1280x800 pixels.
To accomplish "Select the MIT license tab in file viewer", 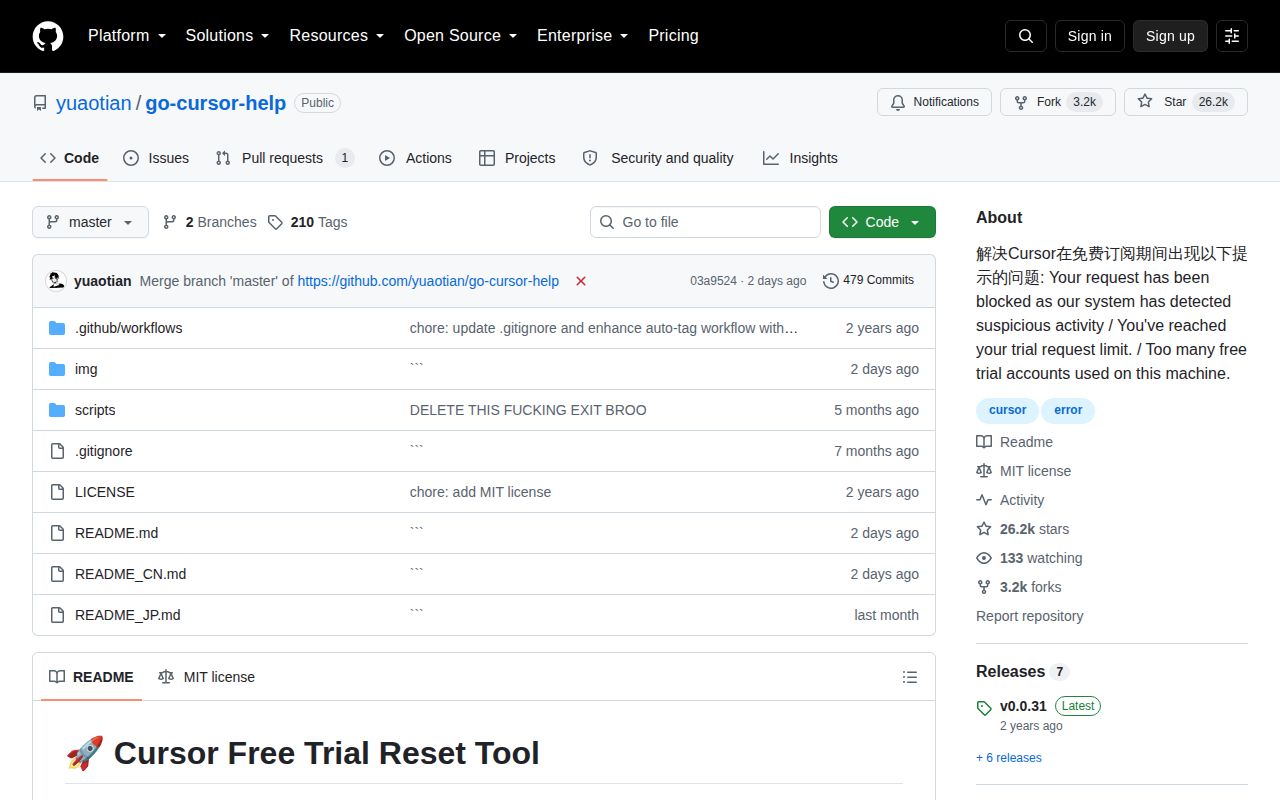I will (206, 677).
